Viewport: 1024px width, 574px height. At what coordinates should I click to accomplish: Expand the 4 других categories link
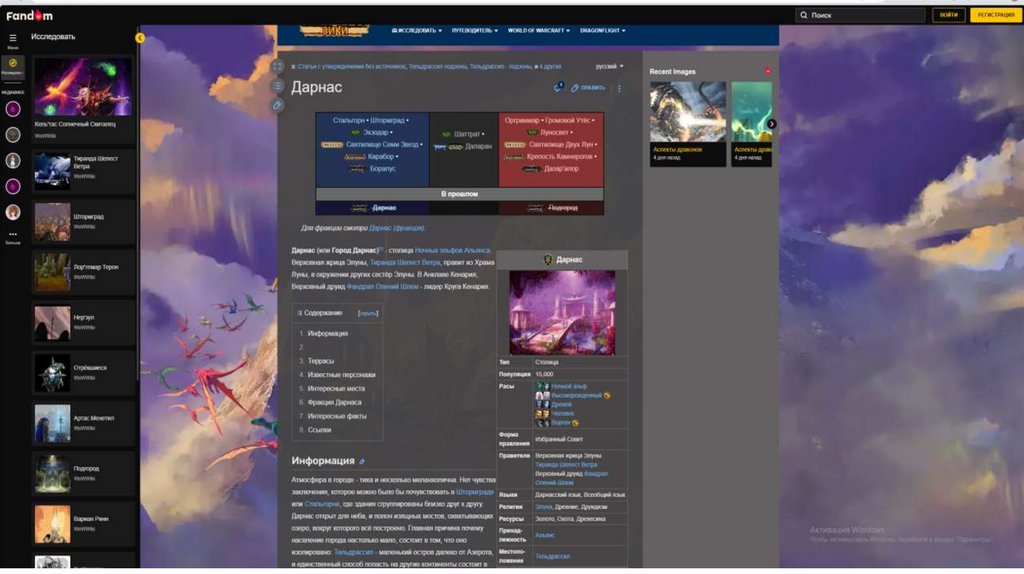pos(550,67)
